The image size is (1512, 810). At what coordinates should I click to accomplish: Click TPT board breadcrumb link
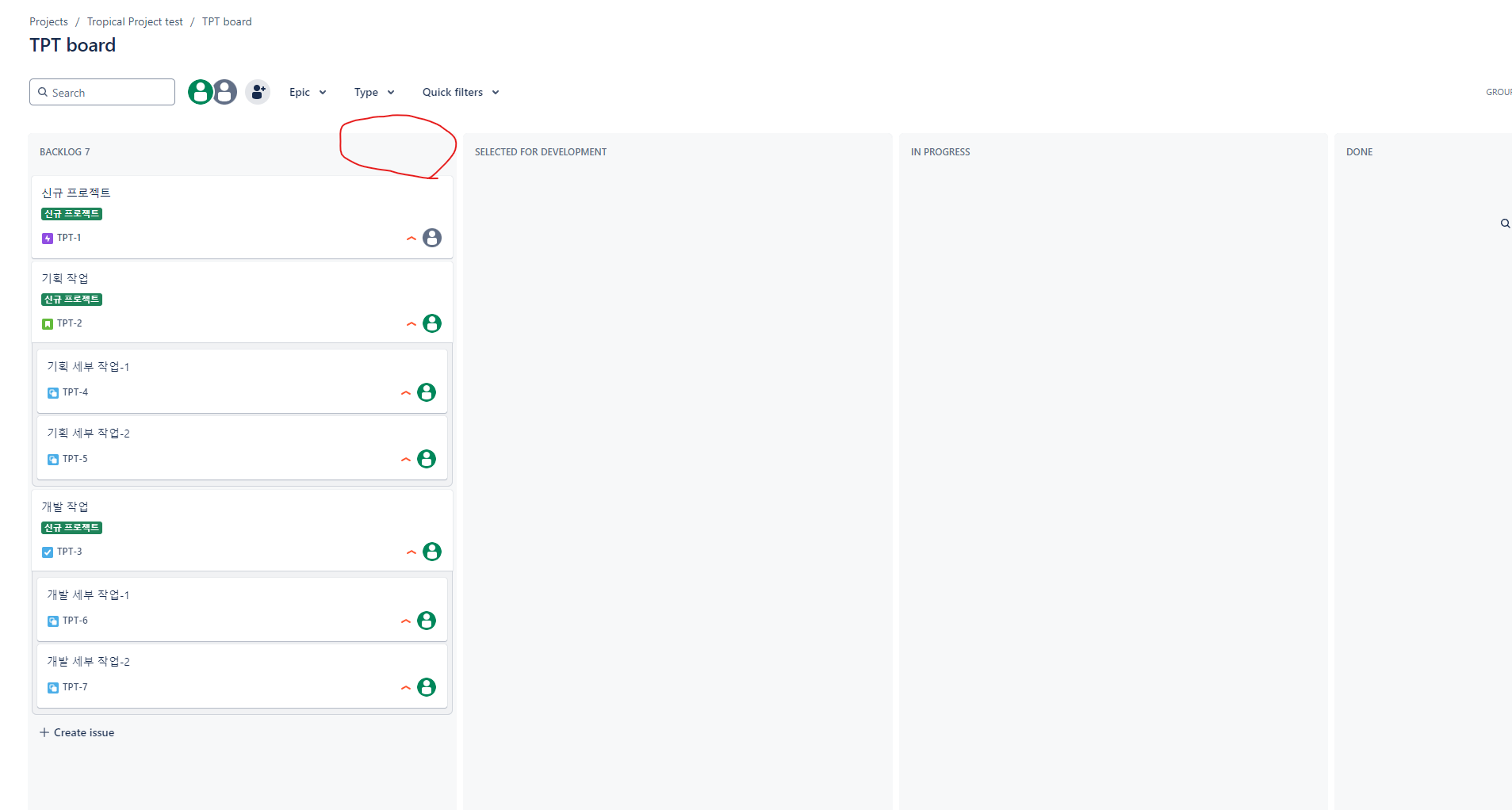point(227,21)
